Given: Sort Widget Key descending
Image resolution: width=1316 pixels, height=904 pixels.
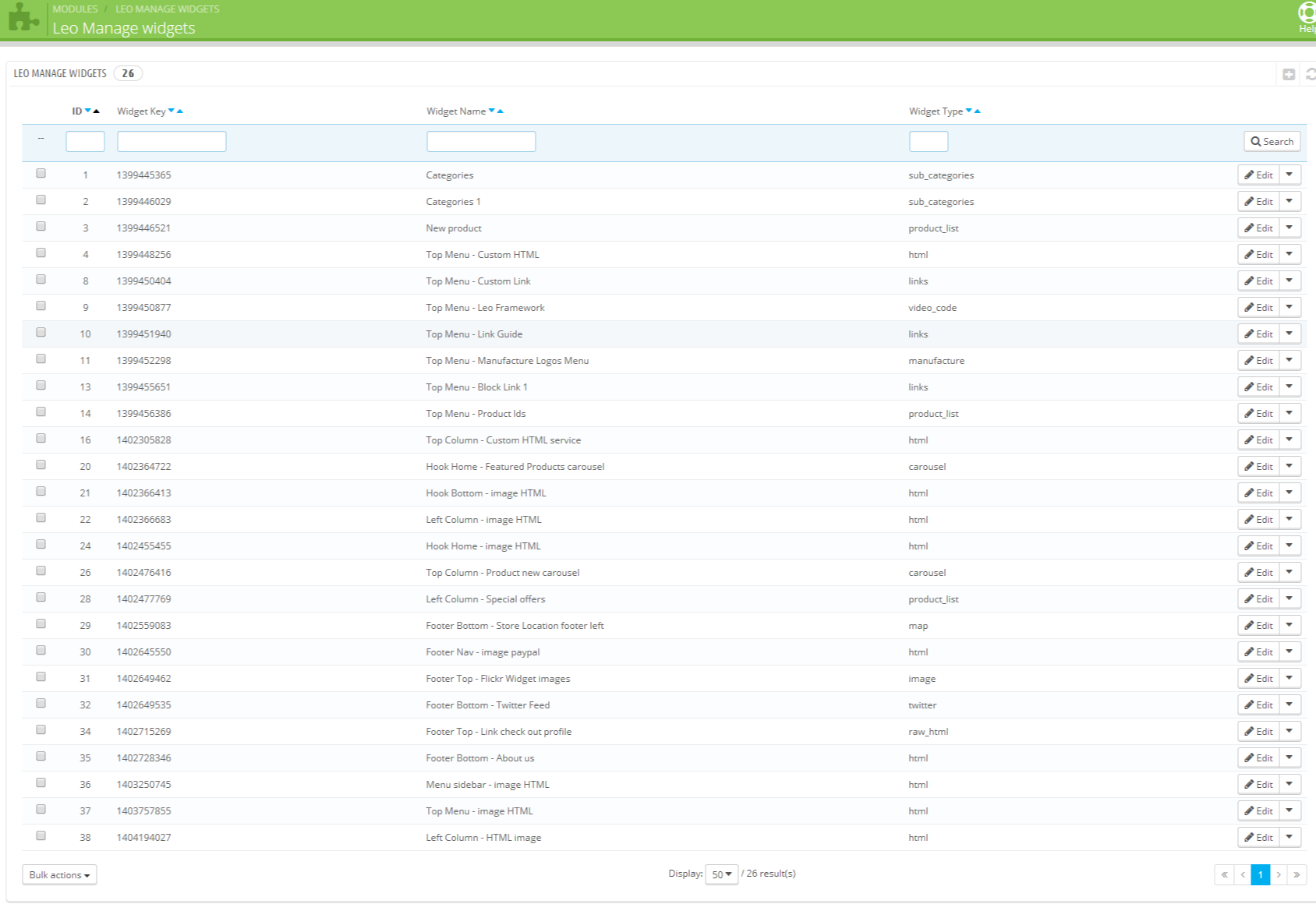Looking at the screenshot, I should (172, 111).
